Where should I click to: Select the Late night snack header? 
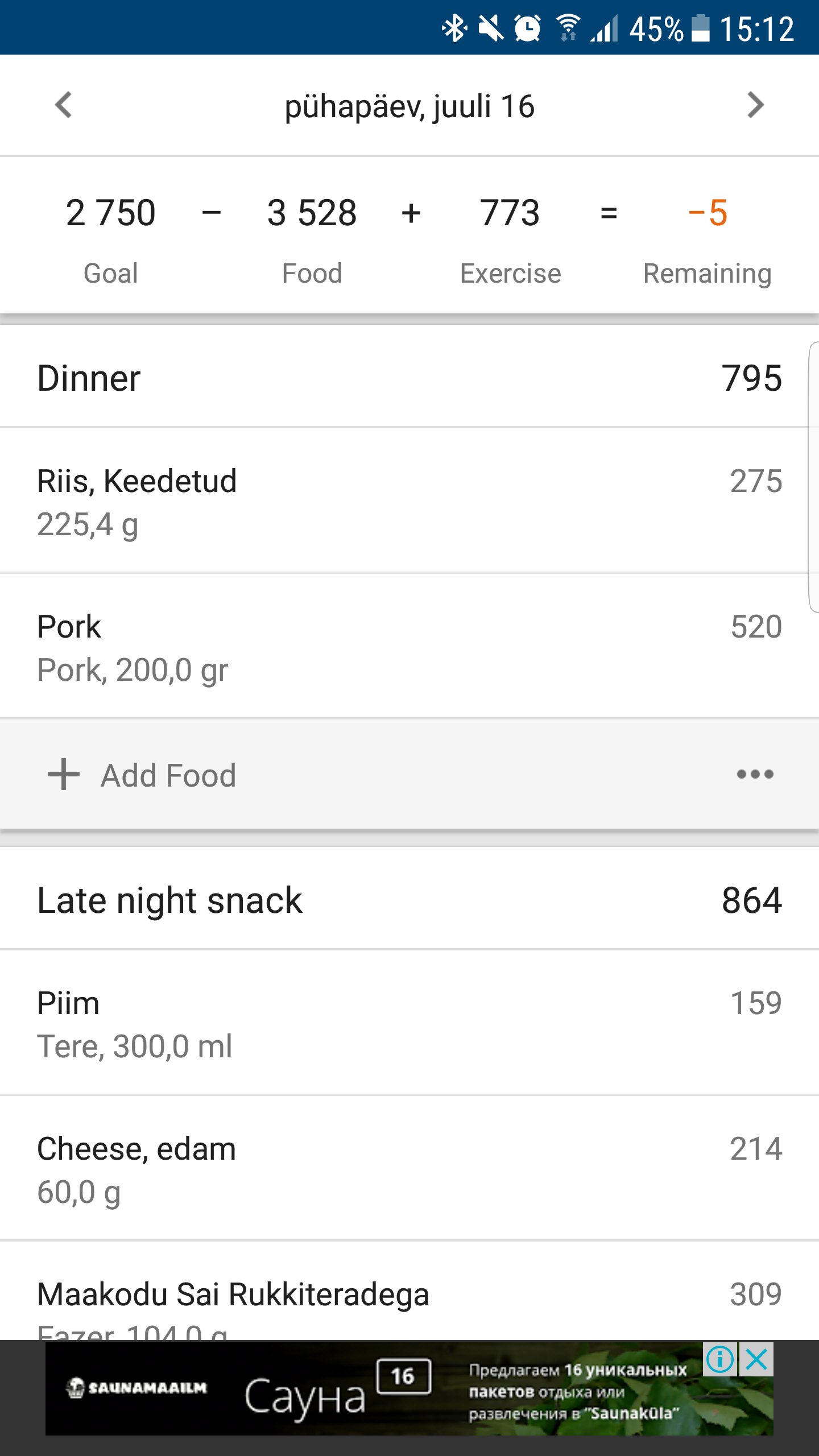pos(409,900)
